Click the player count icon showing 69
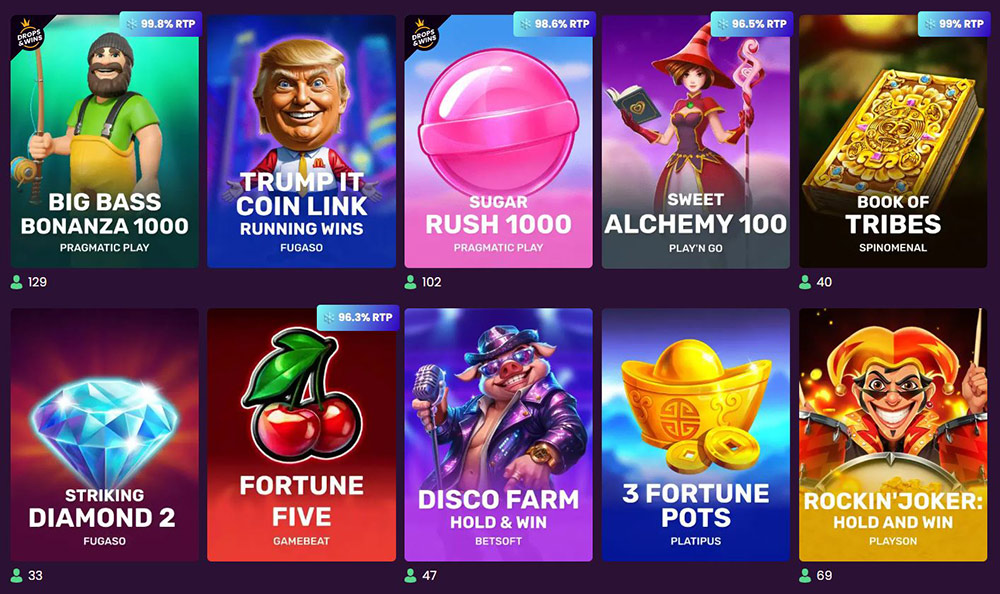The width and height of the screenshot is (1000, 594). pos(805,575)
